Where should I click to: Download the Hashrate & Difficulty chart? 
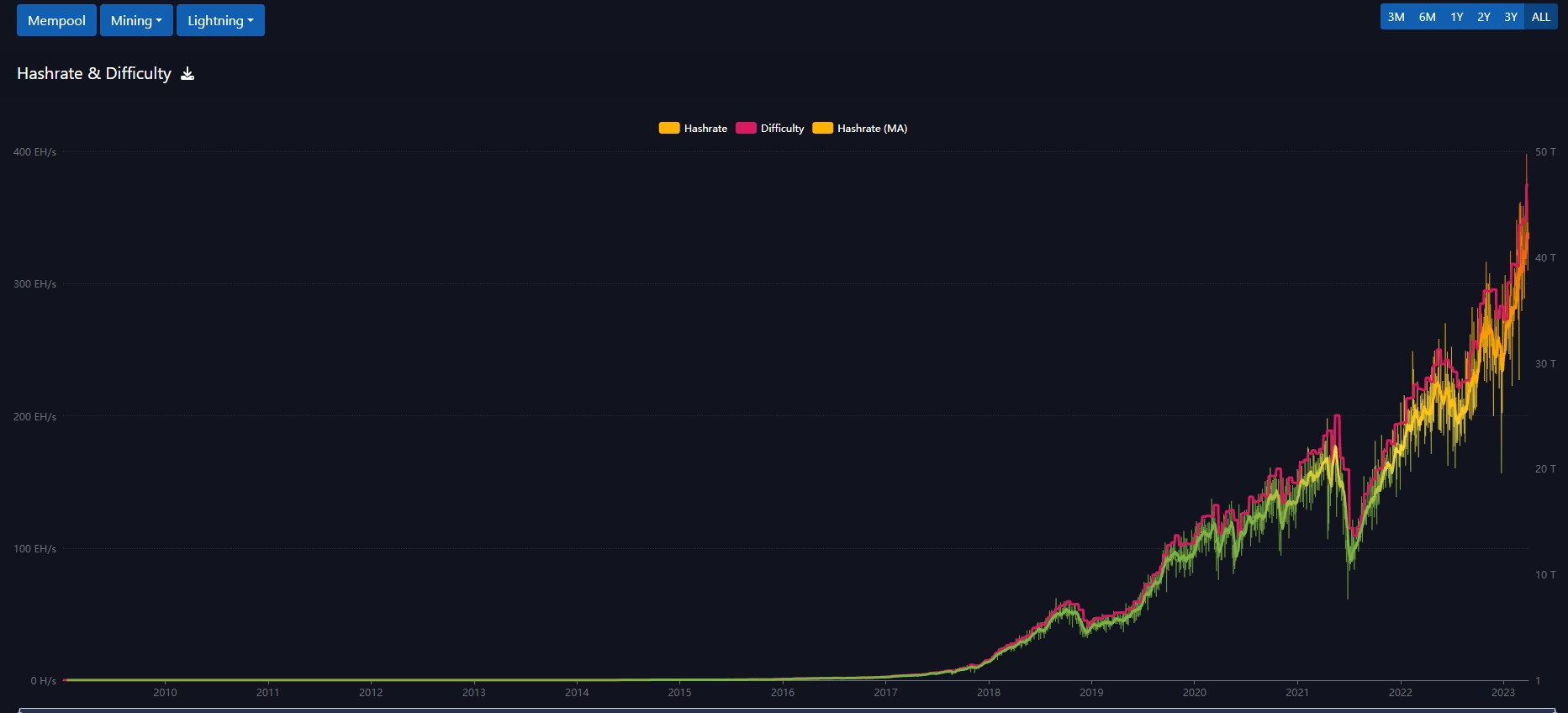pyautogui.click(x=187, y=74)
